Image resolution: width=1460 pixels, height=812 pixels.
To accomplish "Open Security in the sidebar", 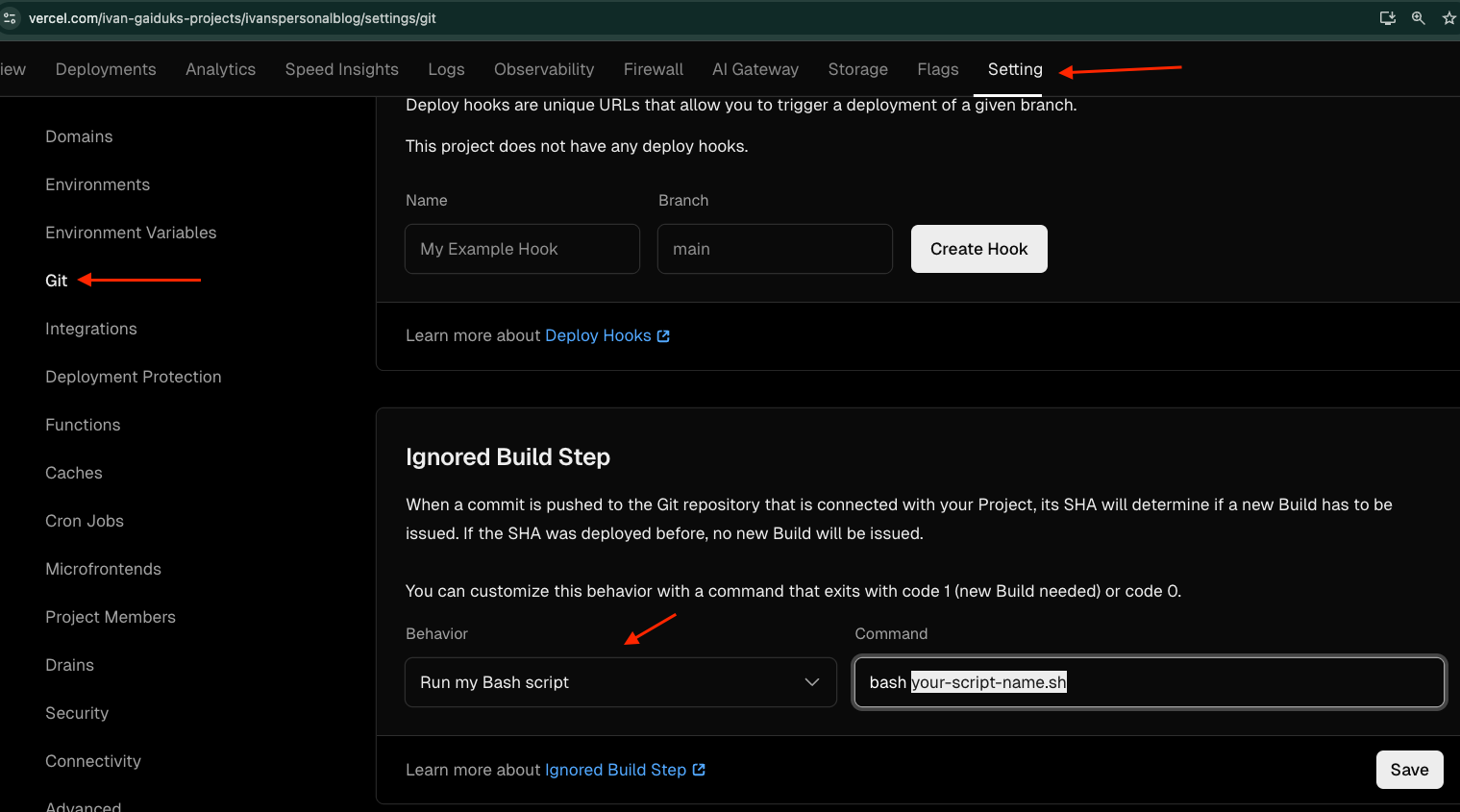I will click(x=76, y=712).
